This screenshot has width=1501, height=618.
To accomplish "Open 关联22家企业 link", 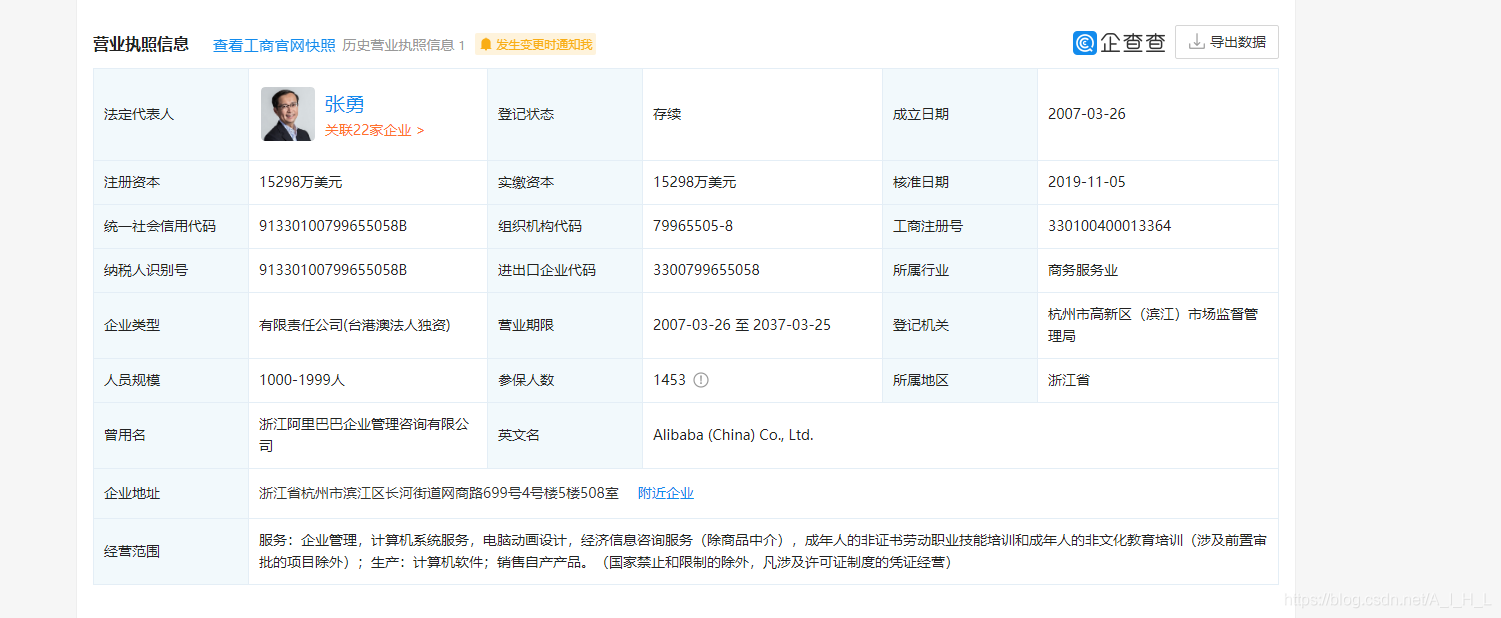I will 374,130.
